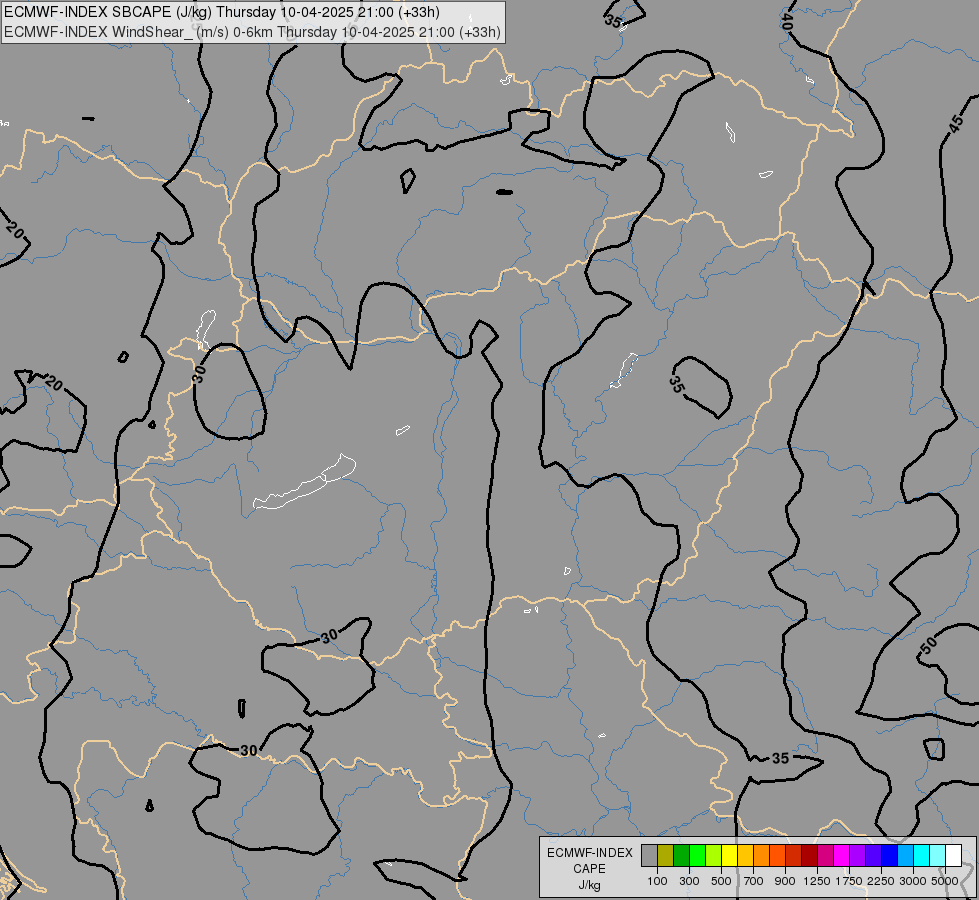The width and height of the screenshot is (979, 900).
Task: Click the dark maroon legend swatch
Action: (809, 856)
